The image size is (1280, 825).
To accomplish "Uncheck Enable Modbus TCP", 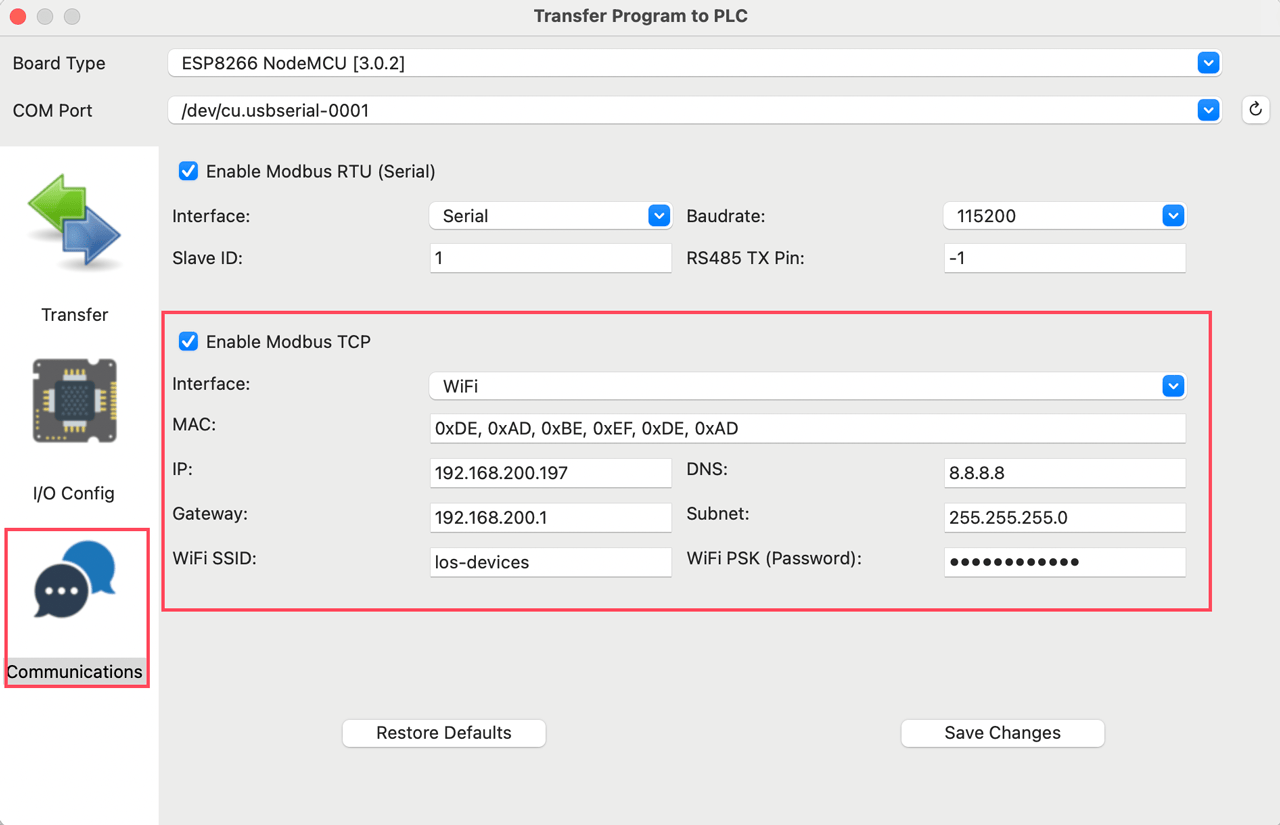I will pos(188,341).
